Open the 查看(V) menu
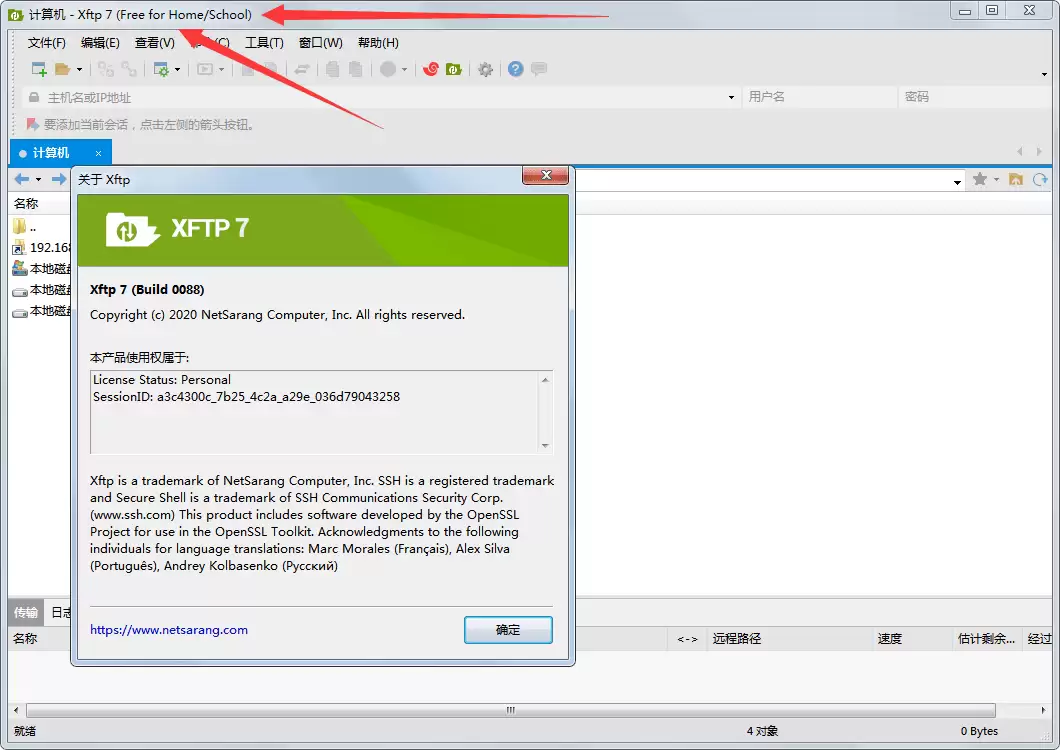The width and height of the screenshot is (1060, 750). [x=155, y=43]
